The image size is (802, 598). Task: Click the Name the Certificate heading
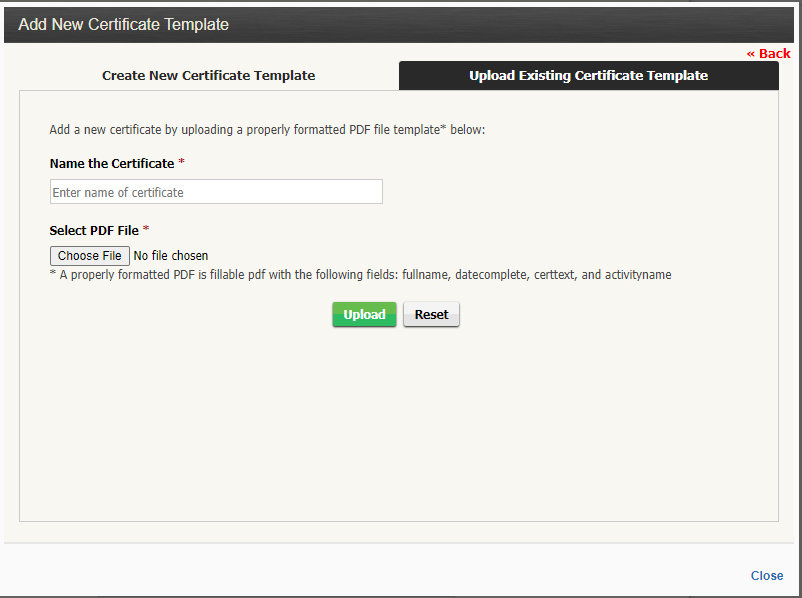click(113, 163)
